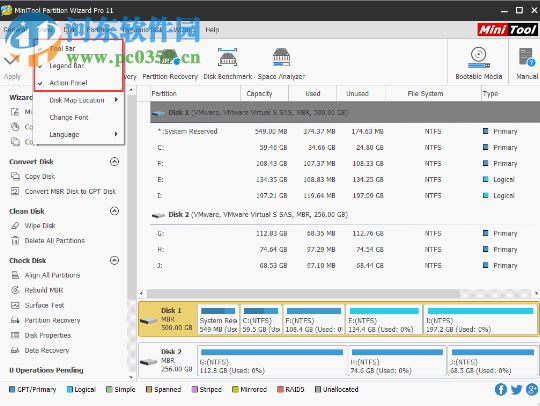This screenshot has height=406, width=540.
Task: Click the Delete All Partitions trash icon
Action: pyautogui.click(x=15, y=240)
